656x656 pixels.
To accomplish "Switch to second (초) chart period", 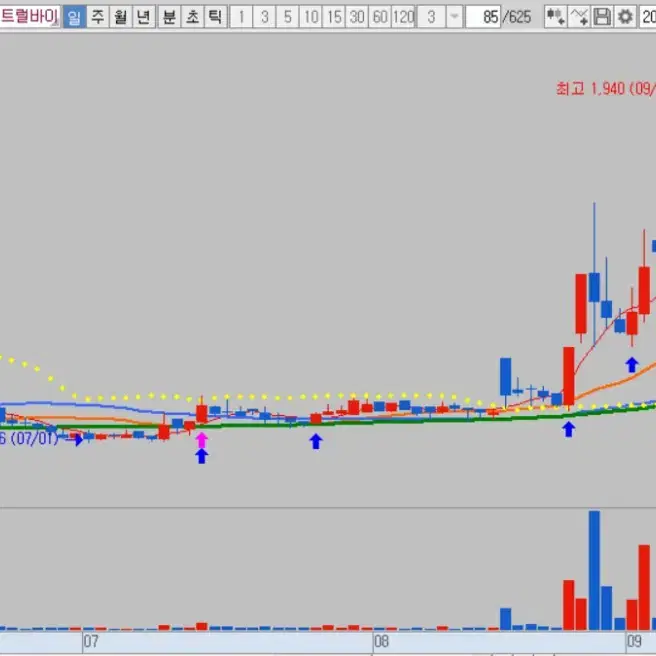I will click(192, 17).
